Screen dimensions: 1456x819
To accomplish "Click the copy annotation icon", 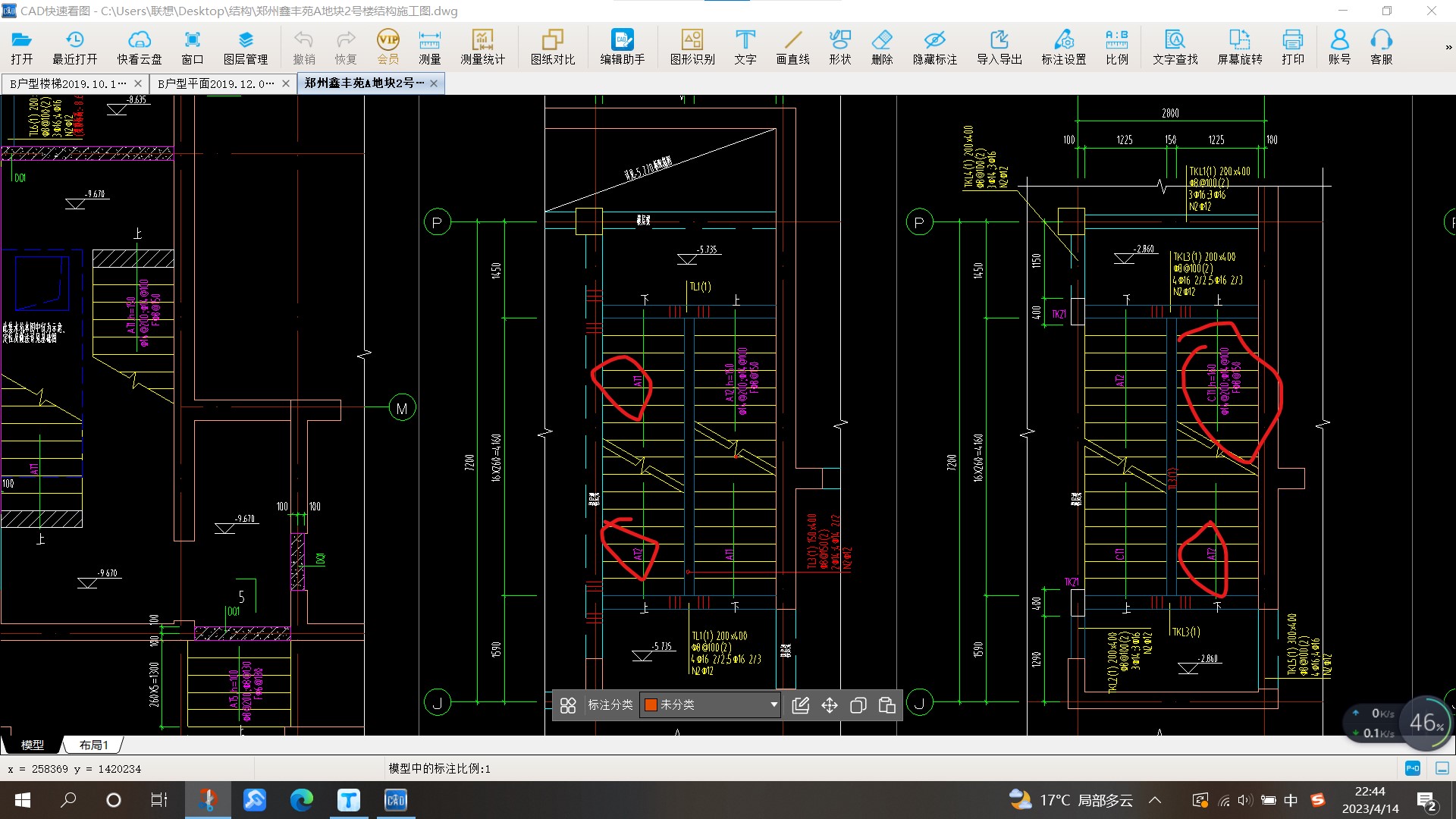I will (858, 705).
